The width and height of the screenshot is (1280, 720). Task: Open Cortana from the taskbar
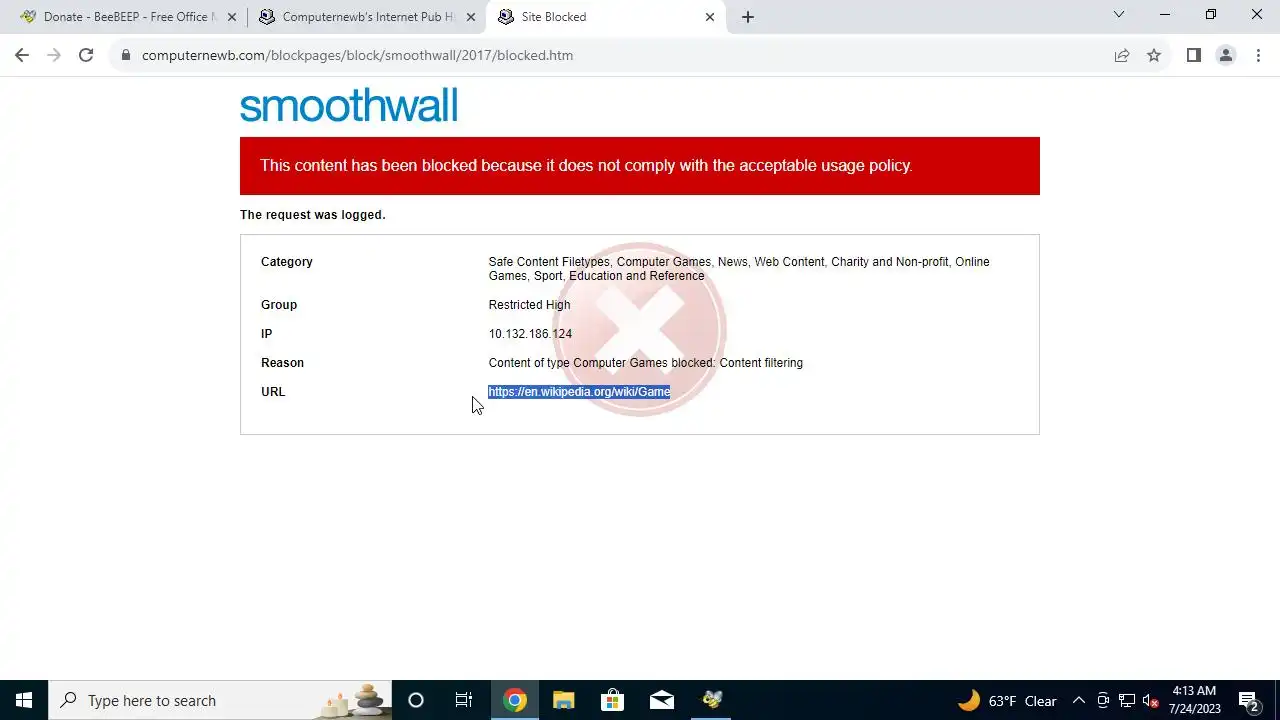[416, 700]
